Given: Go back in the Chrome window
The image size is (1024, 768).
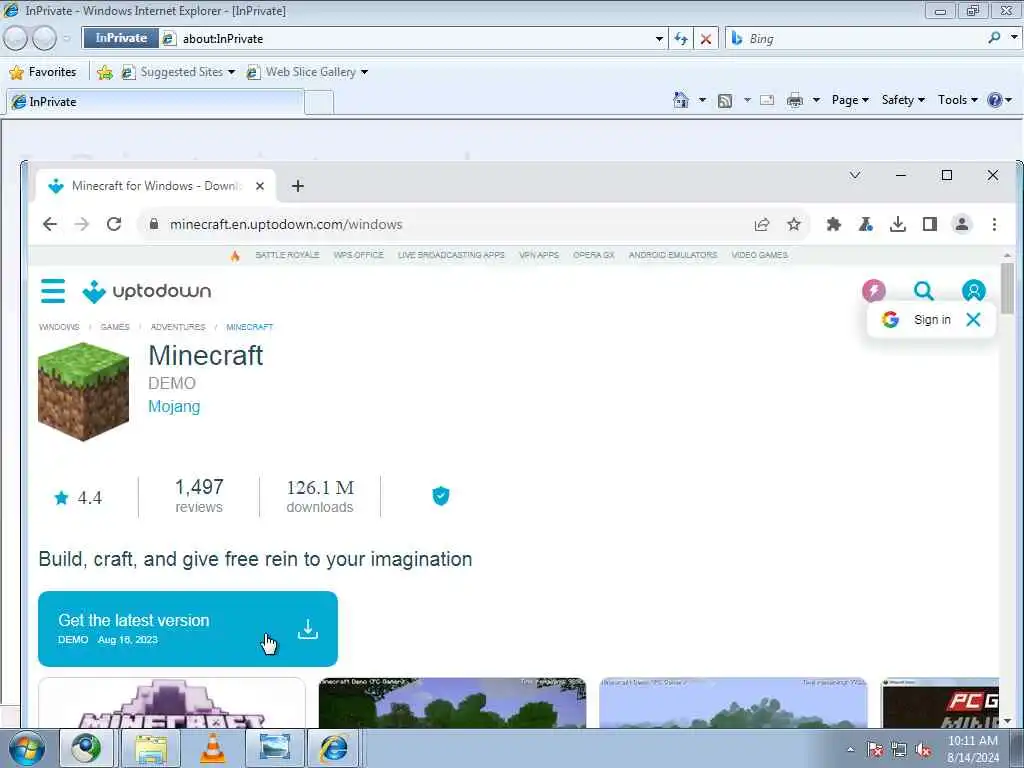Looking at the screenshot, I should tap(50, 224).
